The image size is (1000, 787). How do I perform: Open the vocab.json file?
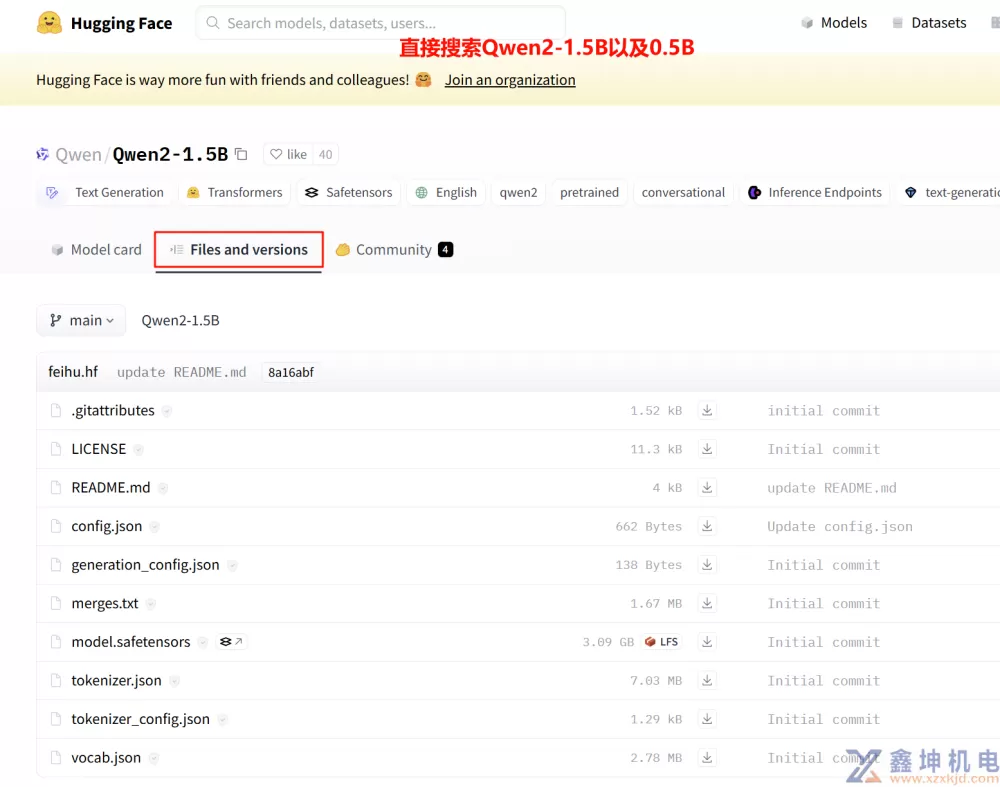[106, 758]
